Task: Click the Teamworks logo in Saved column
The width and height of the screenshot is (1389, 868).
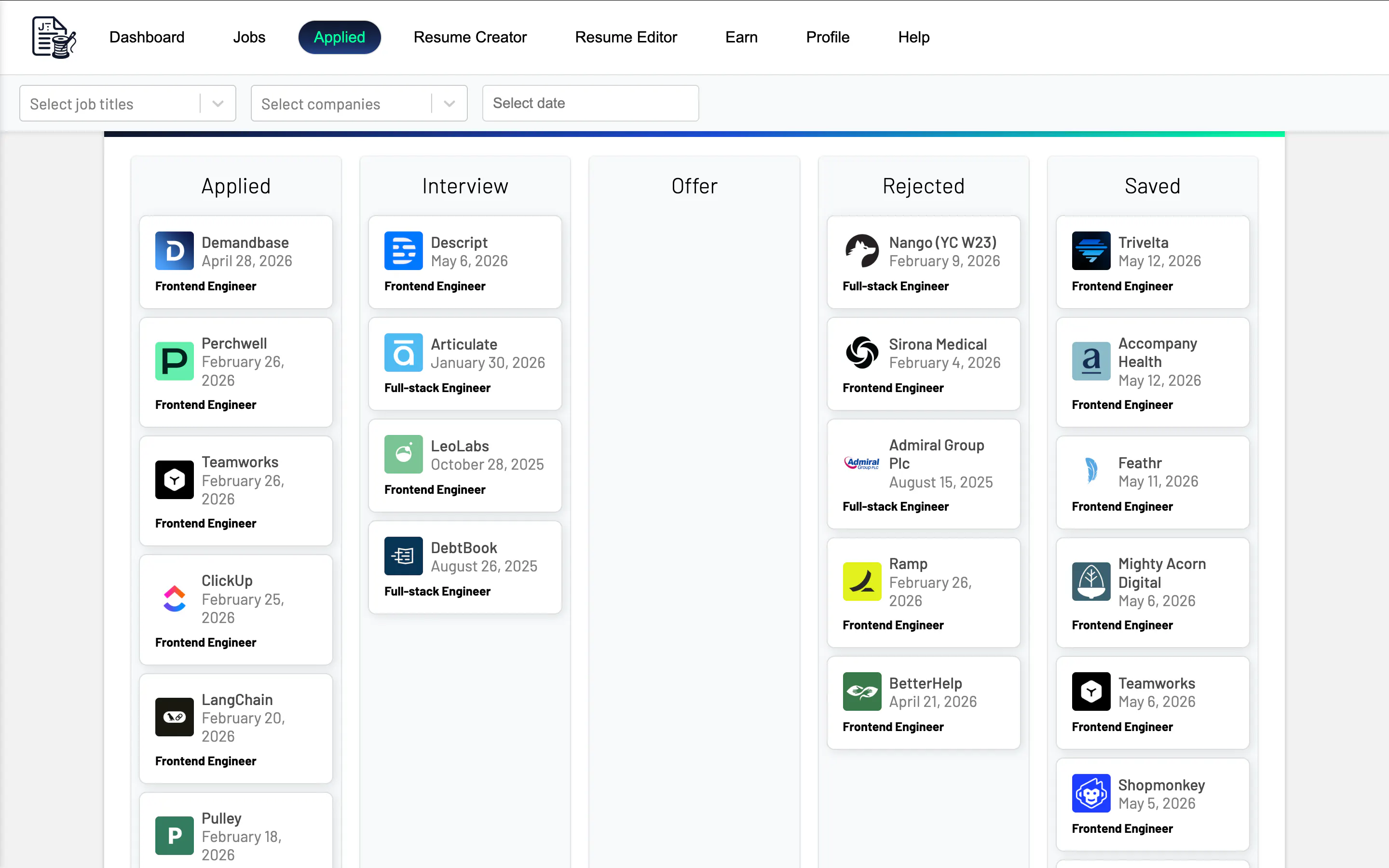Action: 1091,692
